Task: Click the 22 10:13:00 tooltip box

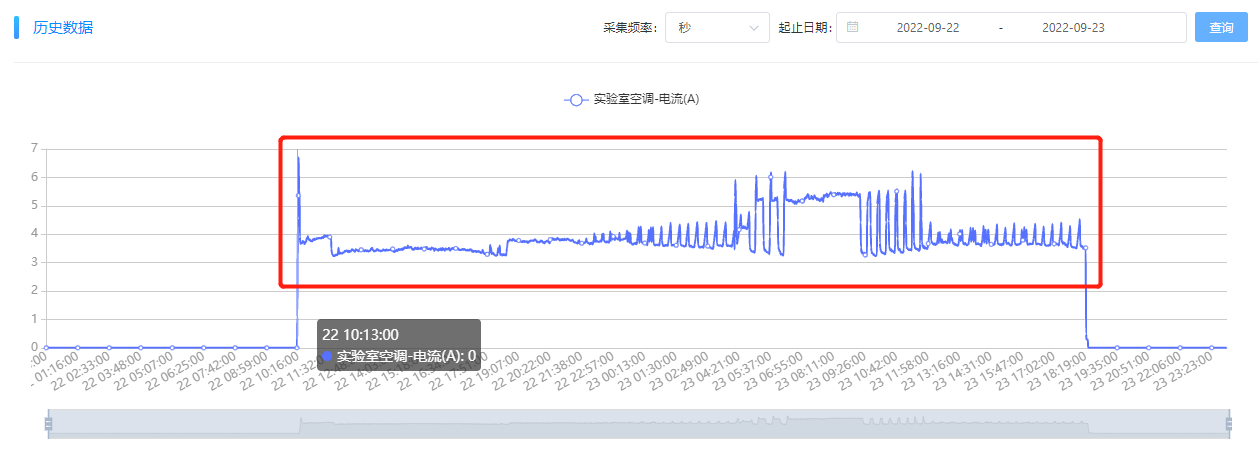Action: (x=399, y=345)
